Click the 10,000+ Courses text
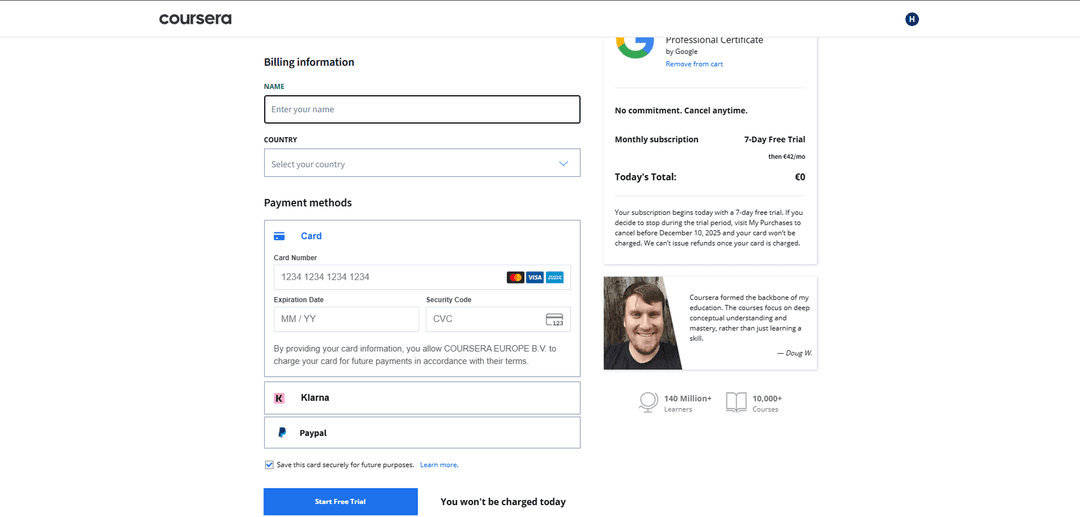 767,403
